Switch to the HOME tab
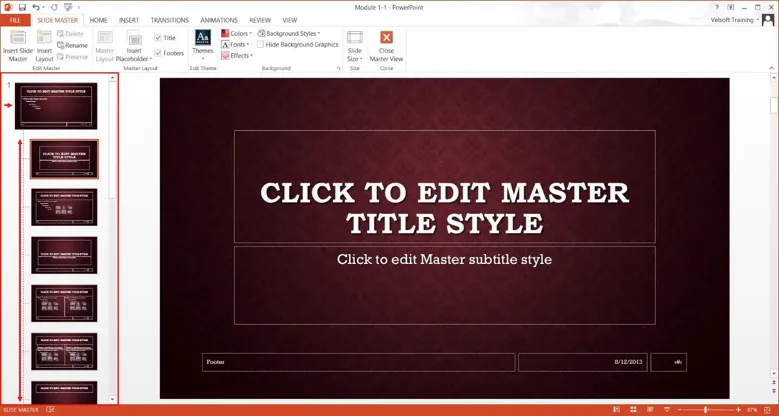Viewport: 779px width, 416px height. pos(98,20)
